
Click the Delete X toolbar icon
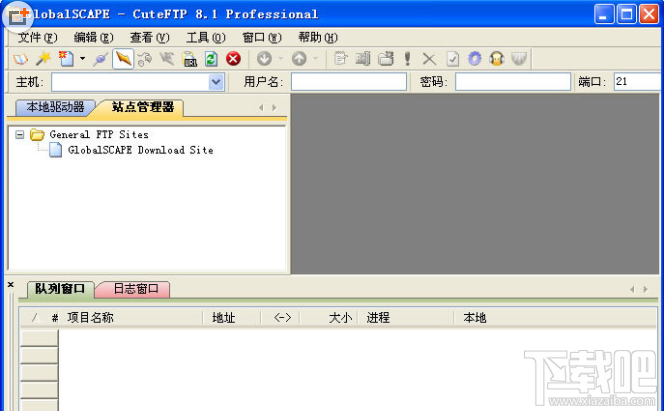[x=429, y=59]
